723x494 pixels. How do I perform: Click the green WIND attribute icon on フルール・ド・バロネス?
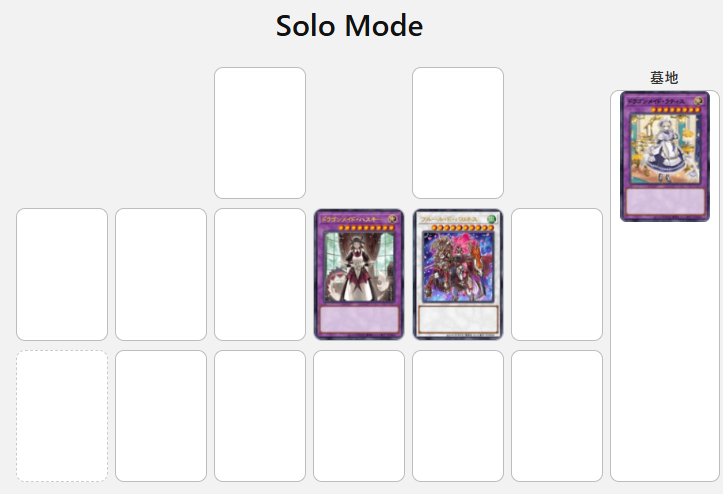tap(492, 219)
